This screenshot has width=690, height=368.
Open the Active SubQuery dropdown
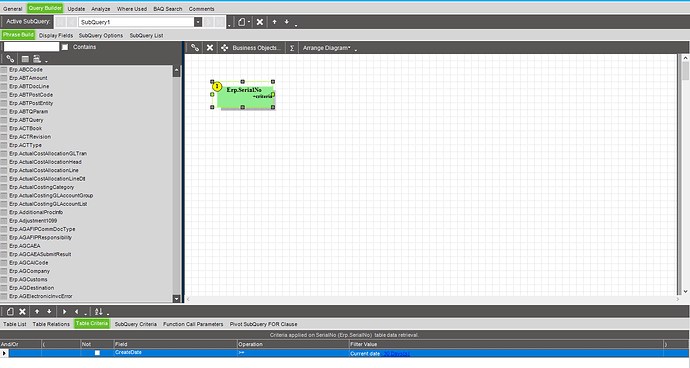tap(198, 22)
